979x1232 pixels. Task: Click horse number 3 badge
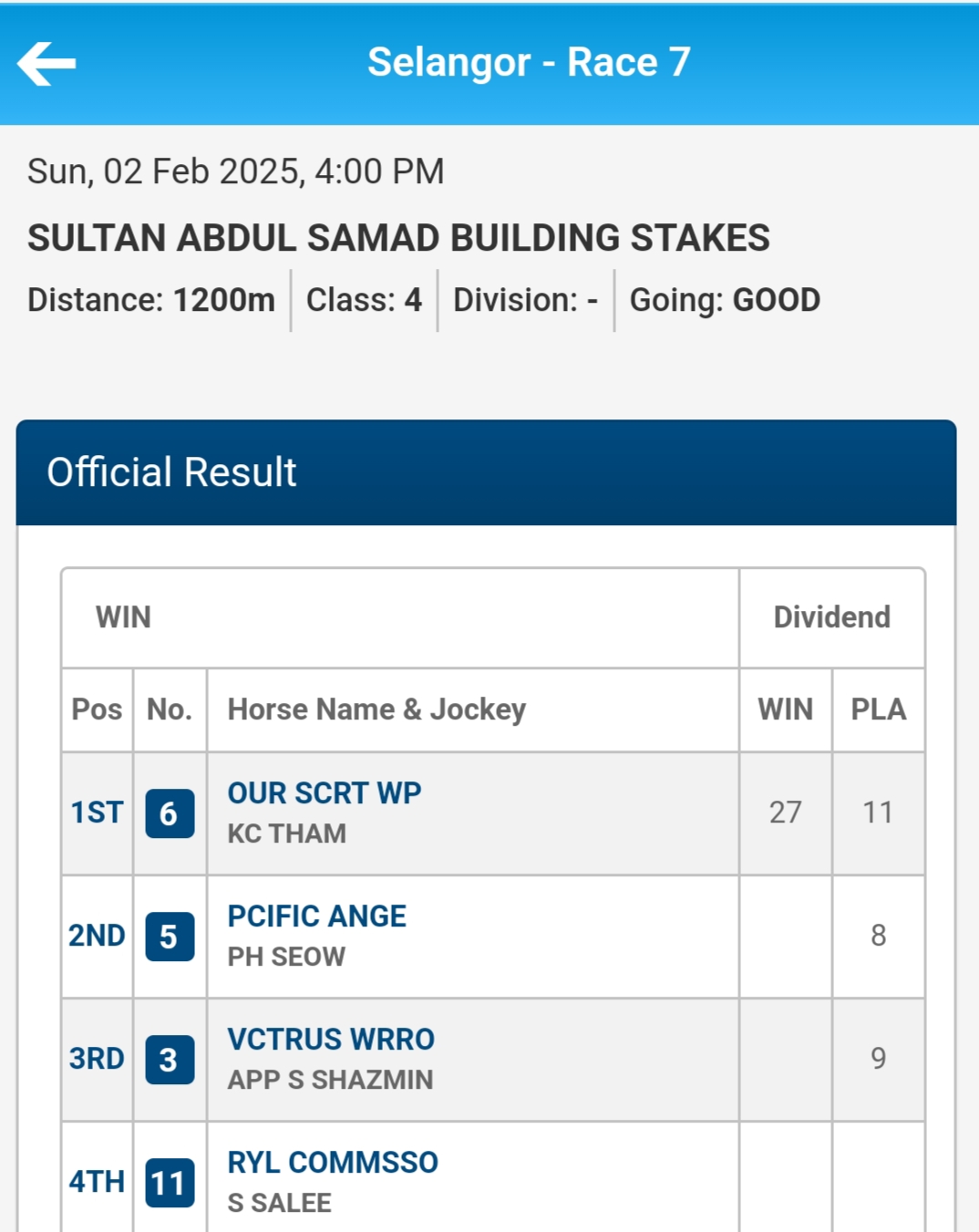point(170,1060)
